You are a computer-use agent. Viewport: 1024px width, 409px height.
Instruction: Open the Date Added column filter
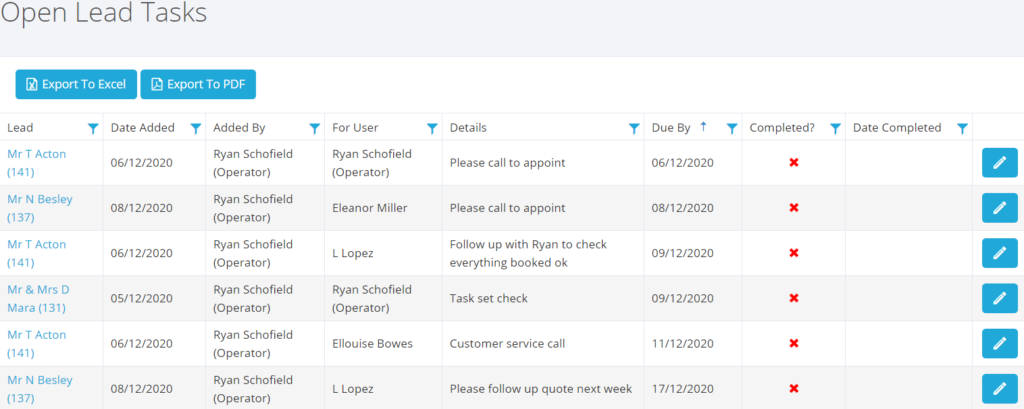[x=196, y=128]
